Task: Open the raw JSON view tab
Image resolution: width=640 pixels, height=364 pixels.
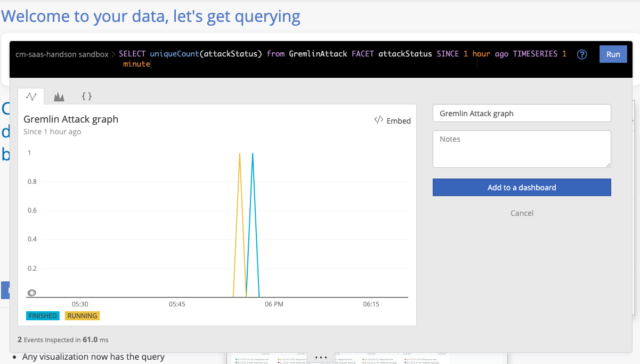Action: pyautogui.click(x=87, y=96)
